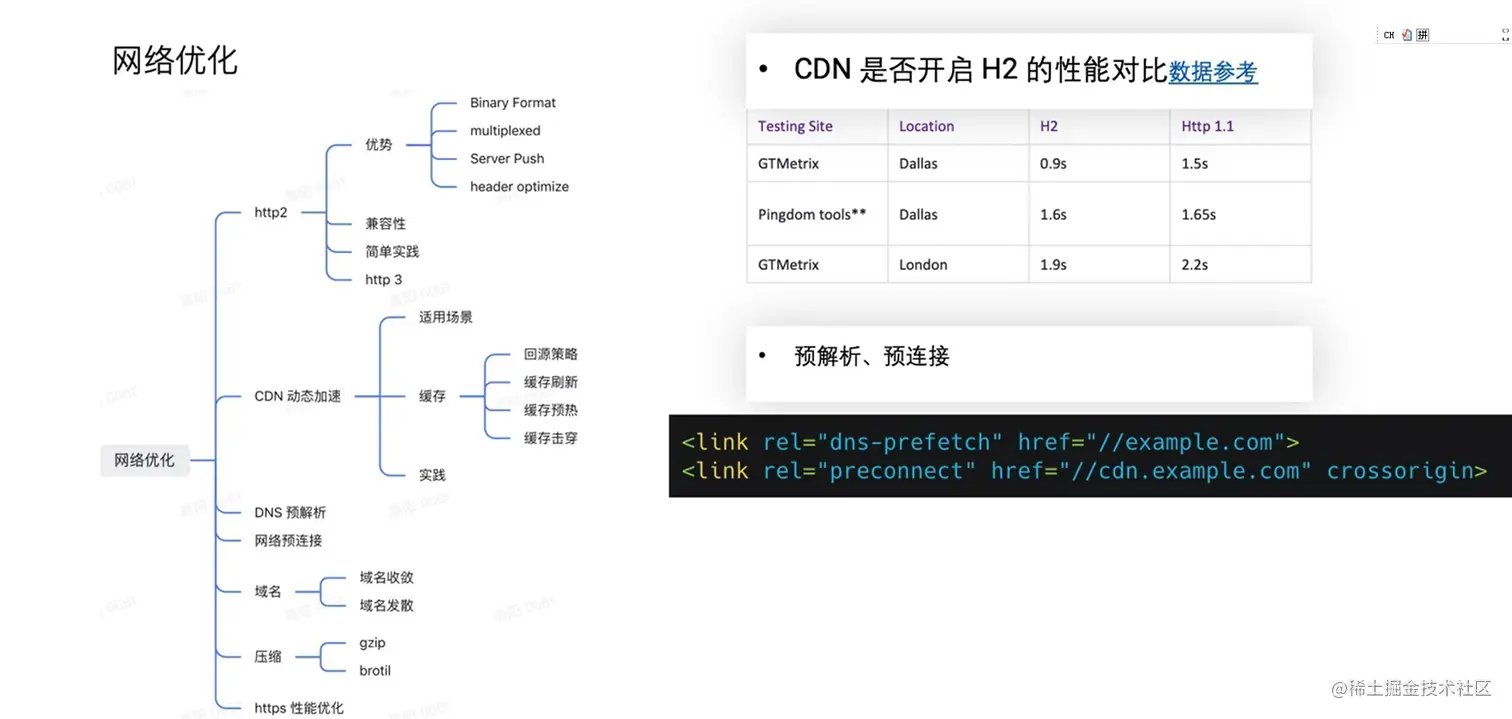Click the gzip node

tap(373, 642)
